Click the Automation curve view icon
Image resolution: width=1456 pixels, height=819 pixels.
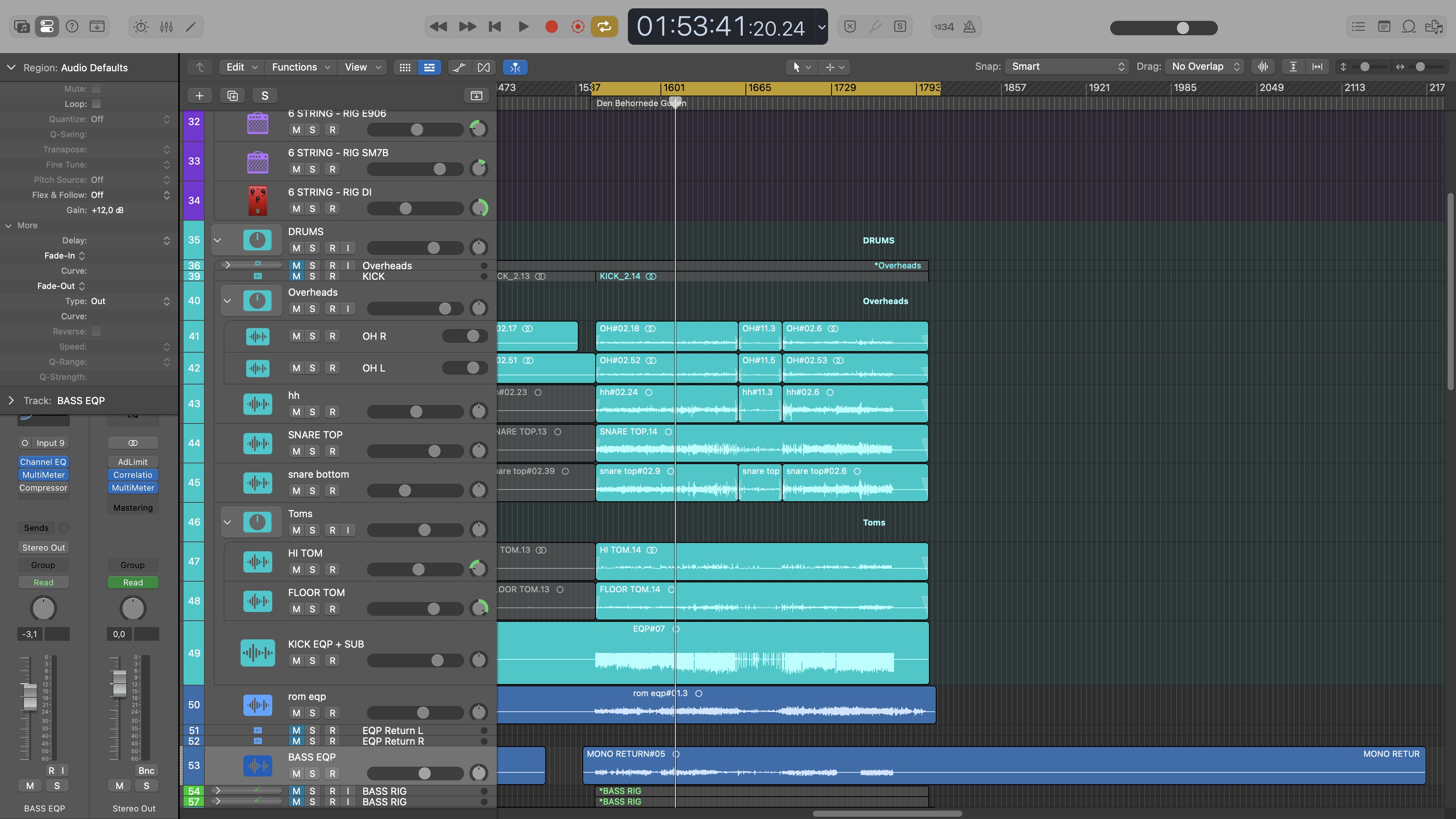click(459, 67)
